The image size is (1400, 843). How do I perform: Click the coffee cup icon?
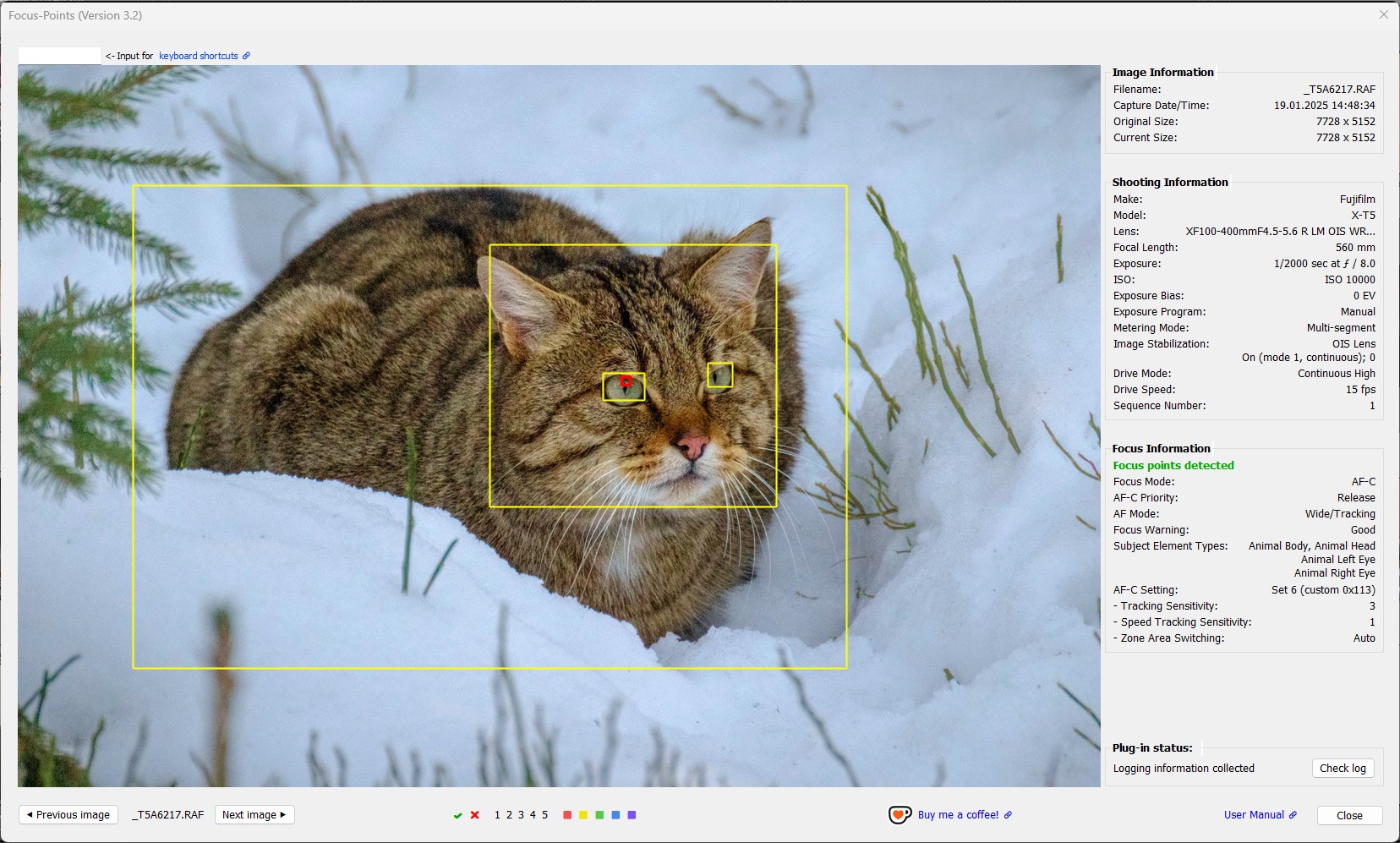tap(900, 814)
